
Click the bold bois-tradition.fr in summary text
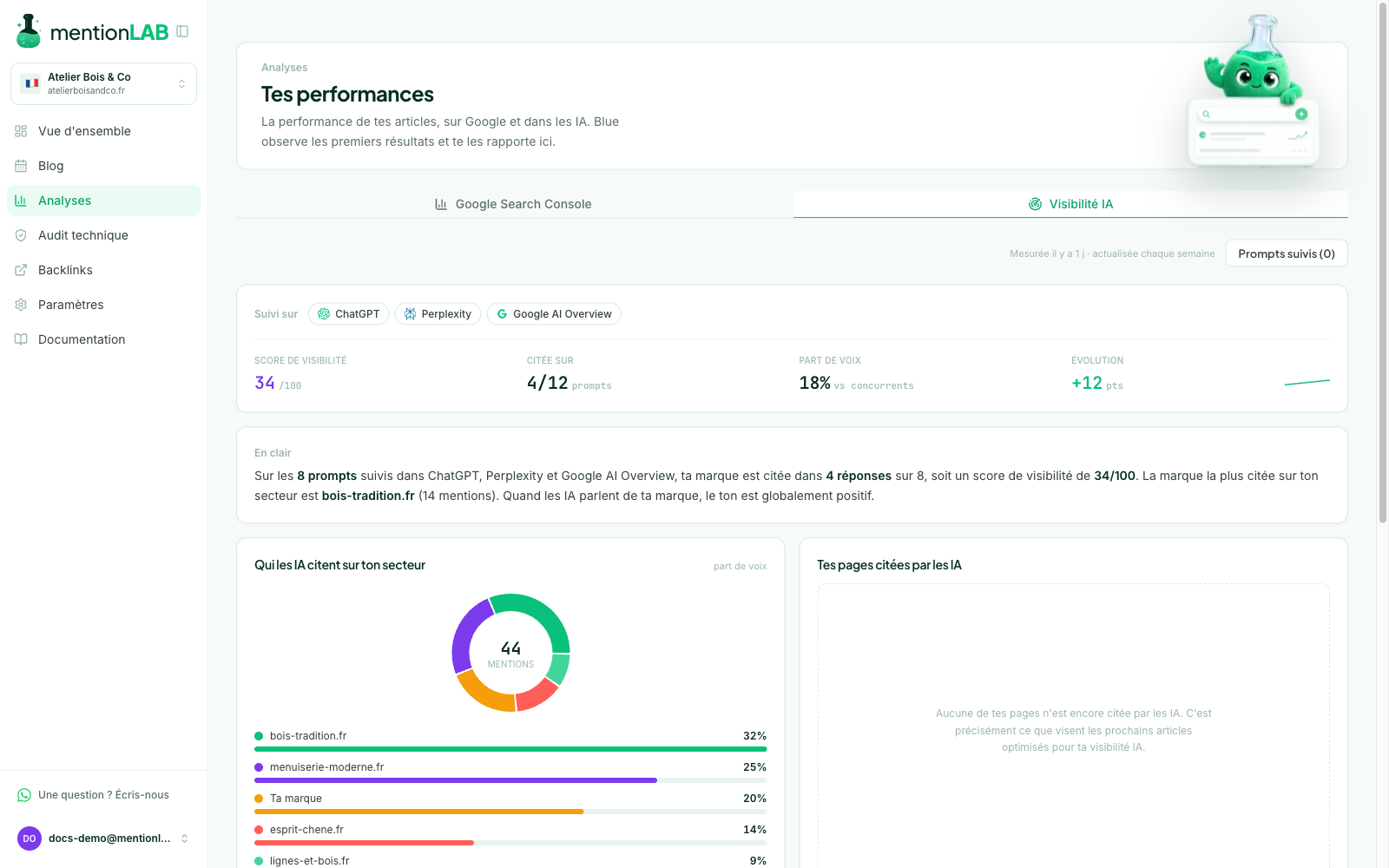(x=368, y=496)
